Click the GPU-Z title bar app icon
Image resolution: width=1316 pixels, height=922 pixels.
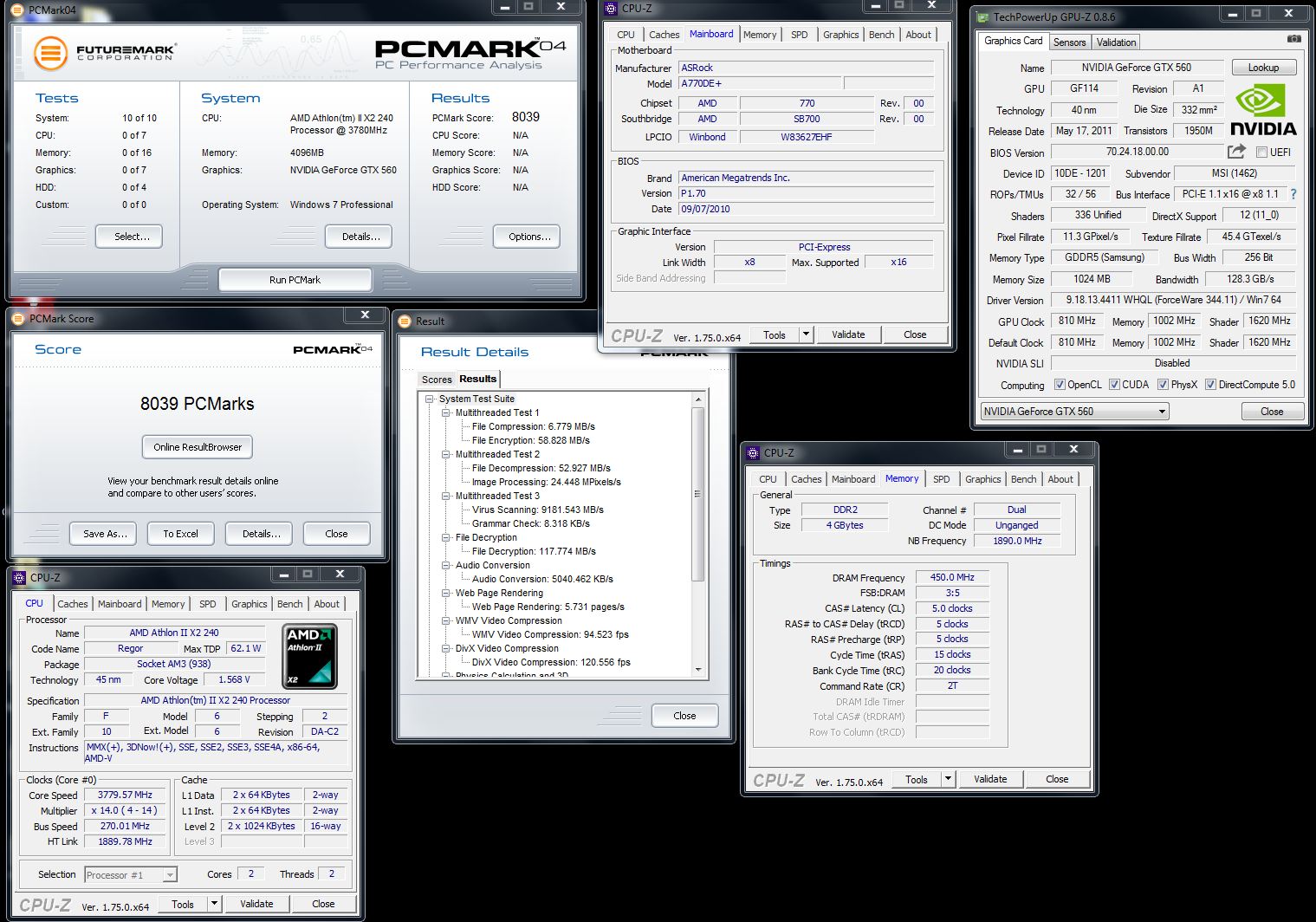[982, 16]
